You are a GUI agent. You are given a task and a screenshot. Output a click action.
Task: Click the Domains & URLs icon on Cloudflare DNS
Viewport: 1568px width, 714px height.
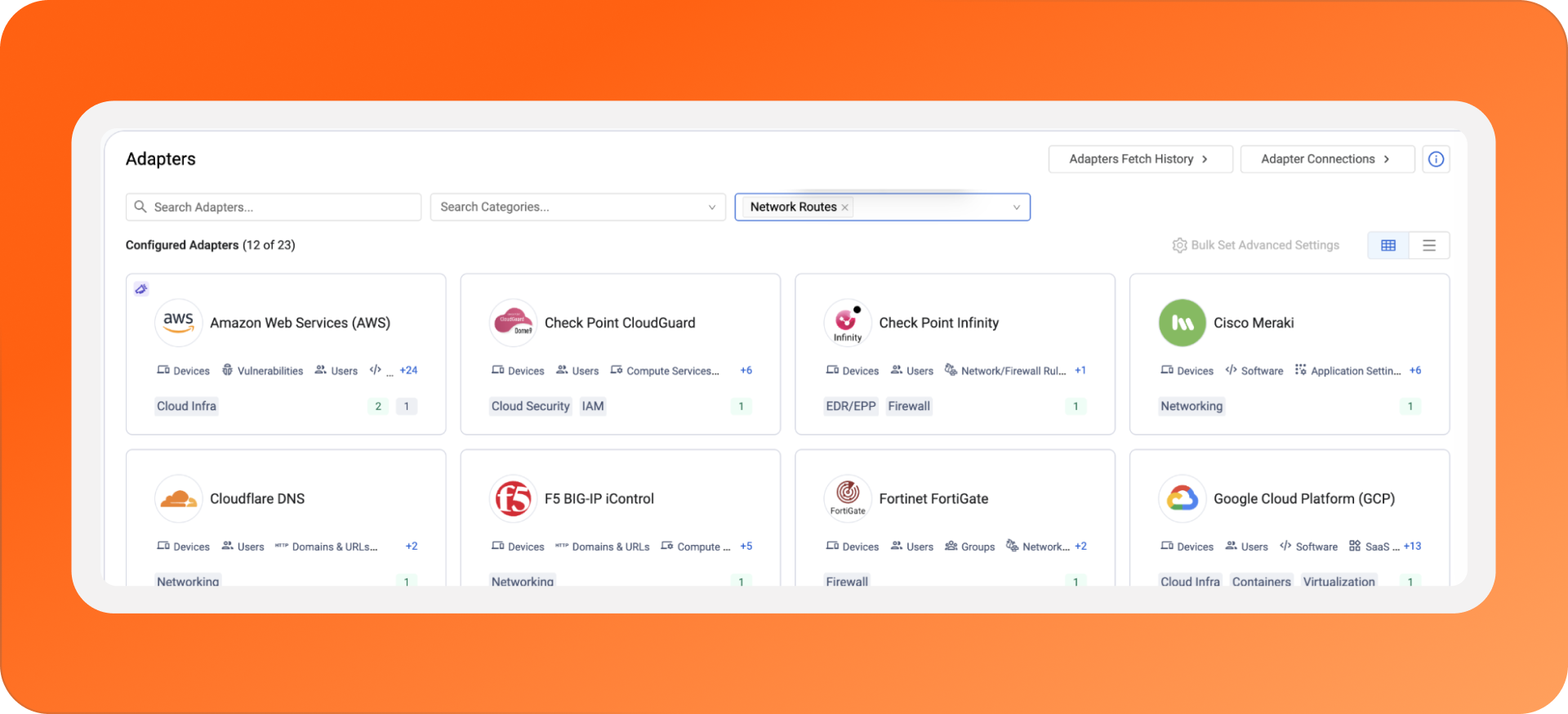click(282, 546)
